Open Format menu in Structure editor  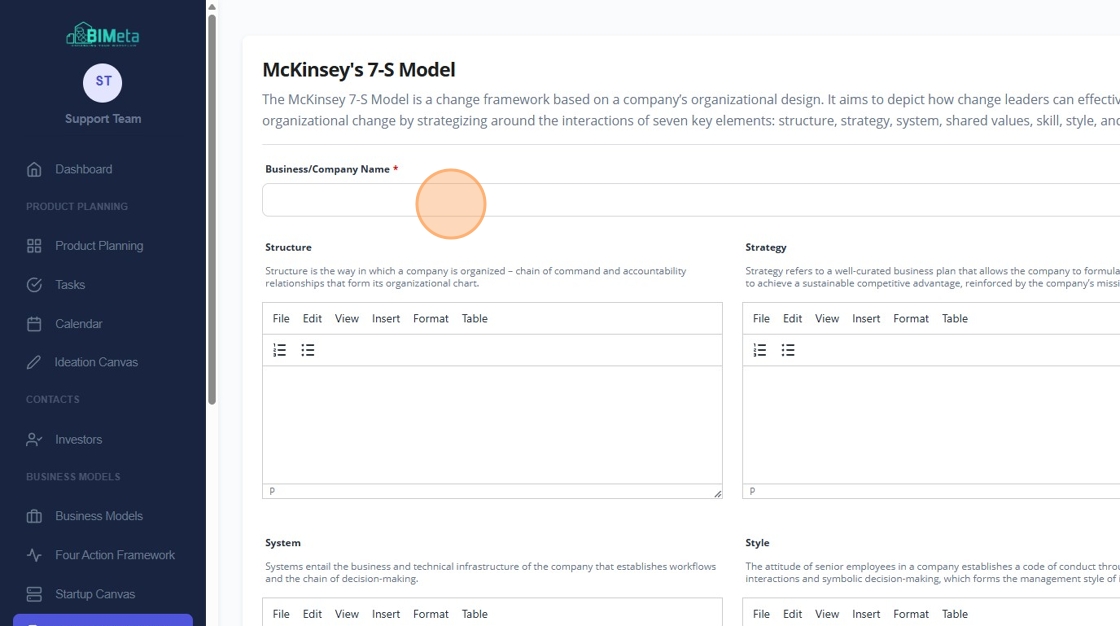click(431, 318)
